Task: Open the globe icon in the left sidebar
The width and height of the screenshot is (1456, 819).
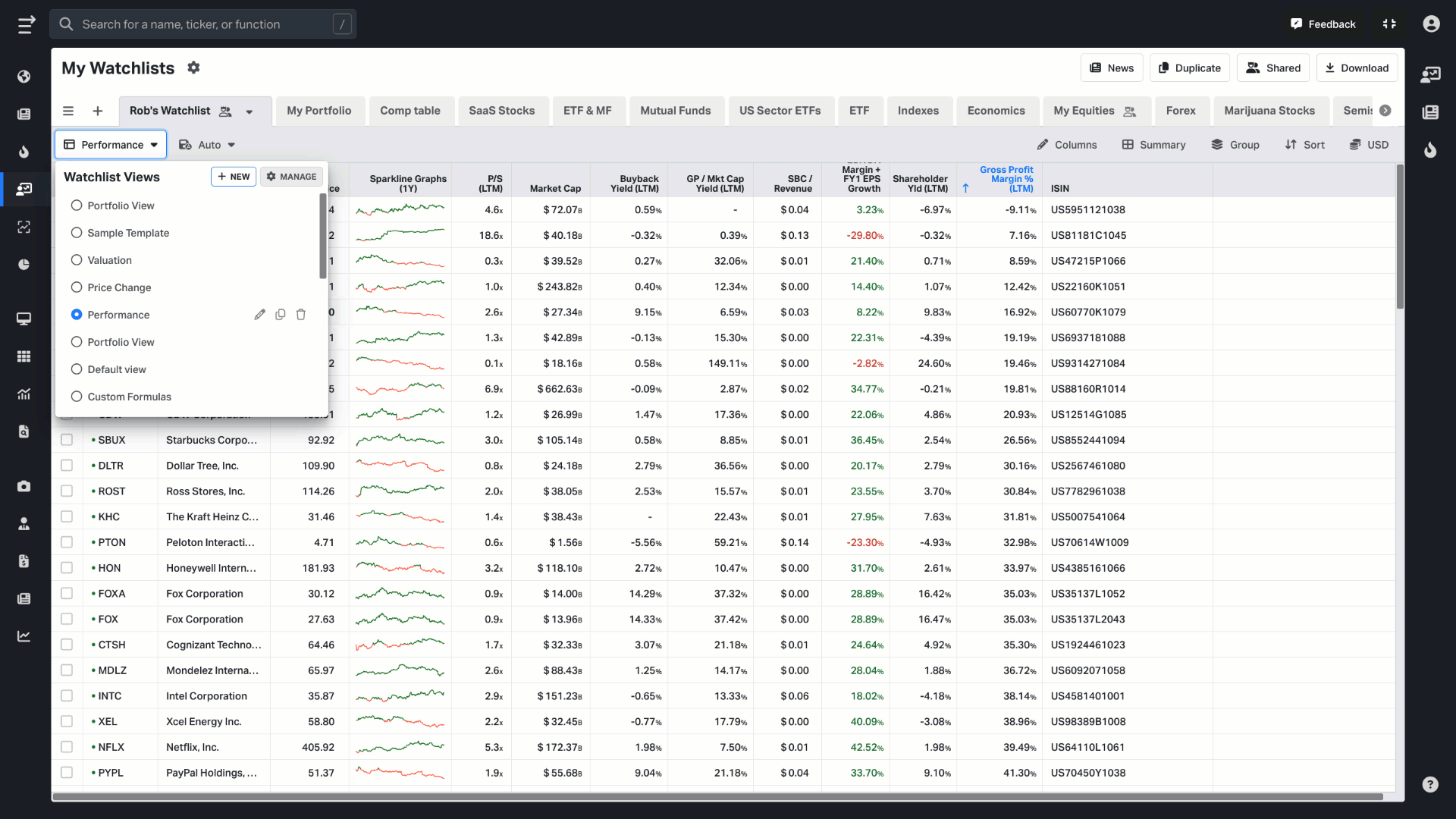Action: coord(24,77)
